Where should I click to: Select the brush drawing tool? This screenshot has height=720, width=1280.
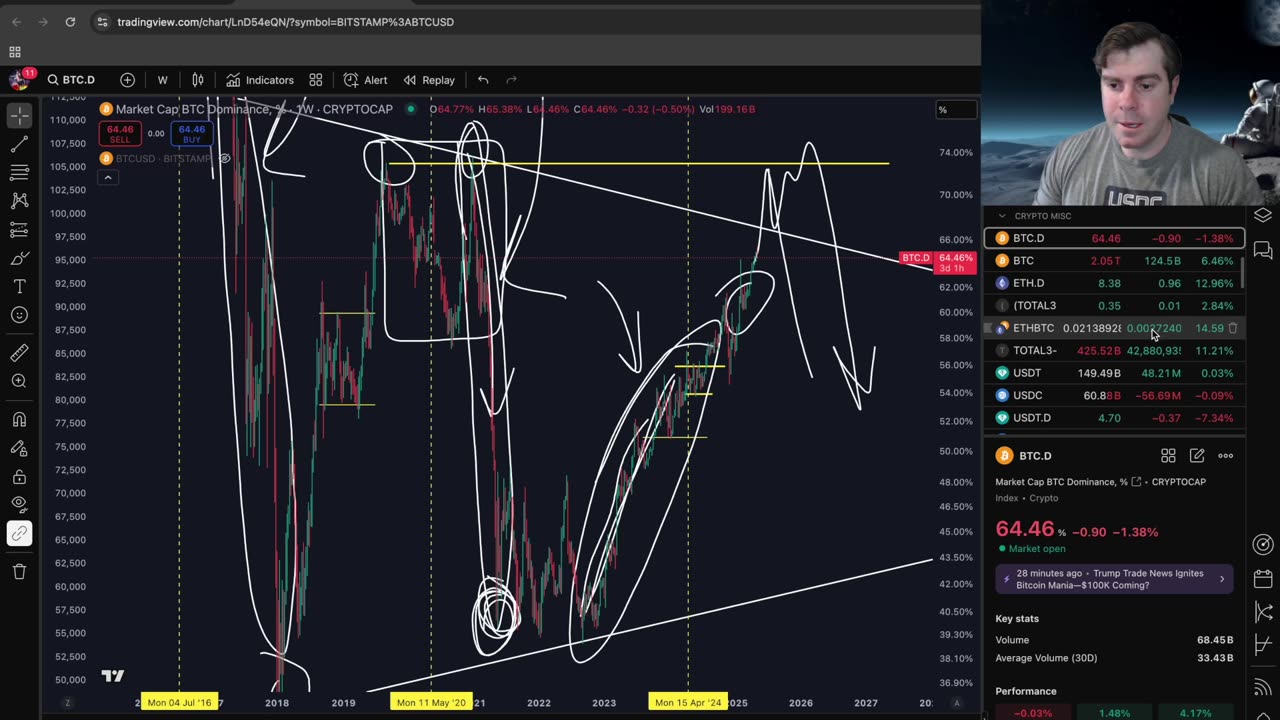click(x=19, y=259)
